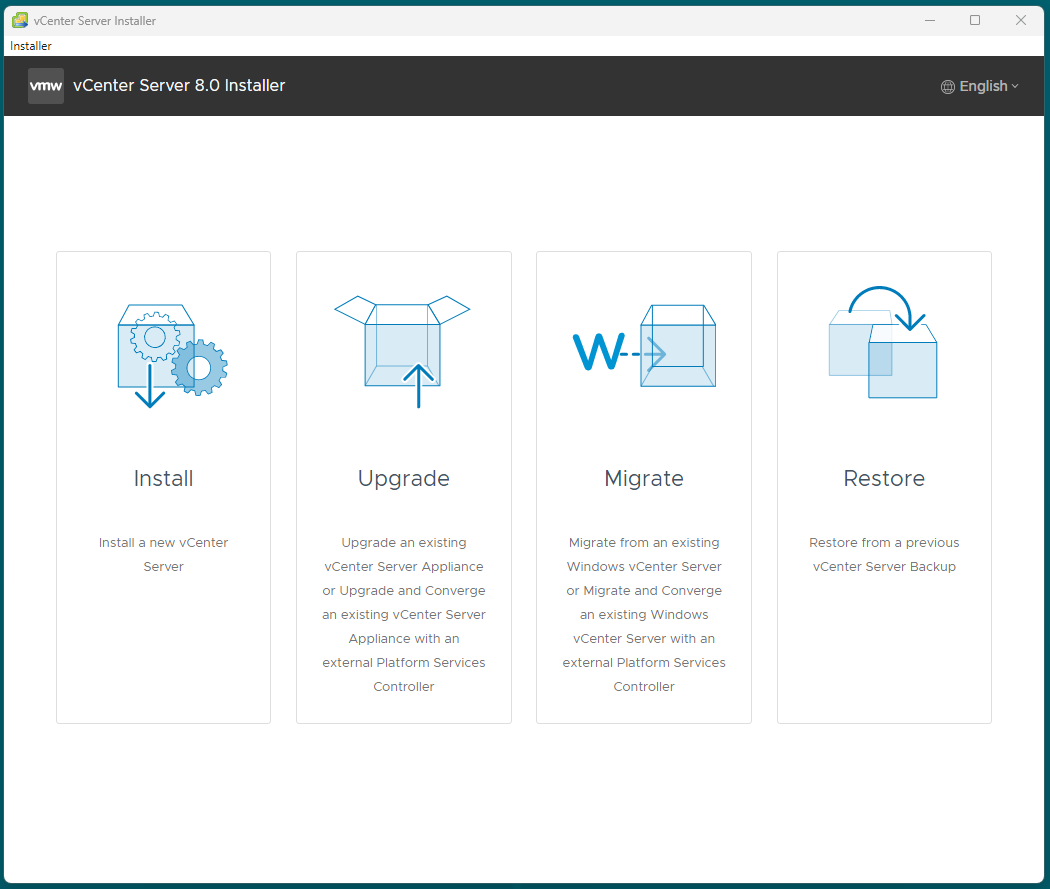Click 'Upgrade an existing vCenter Server Appliance' description
Image resolution: width=1050 pixels, height=889 pixels.
pos(404,615)
